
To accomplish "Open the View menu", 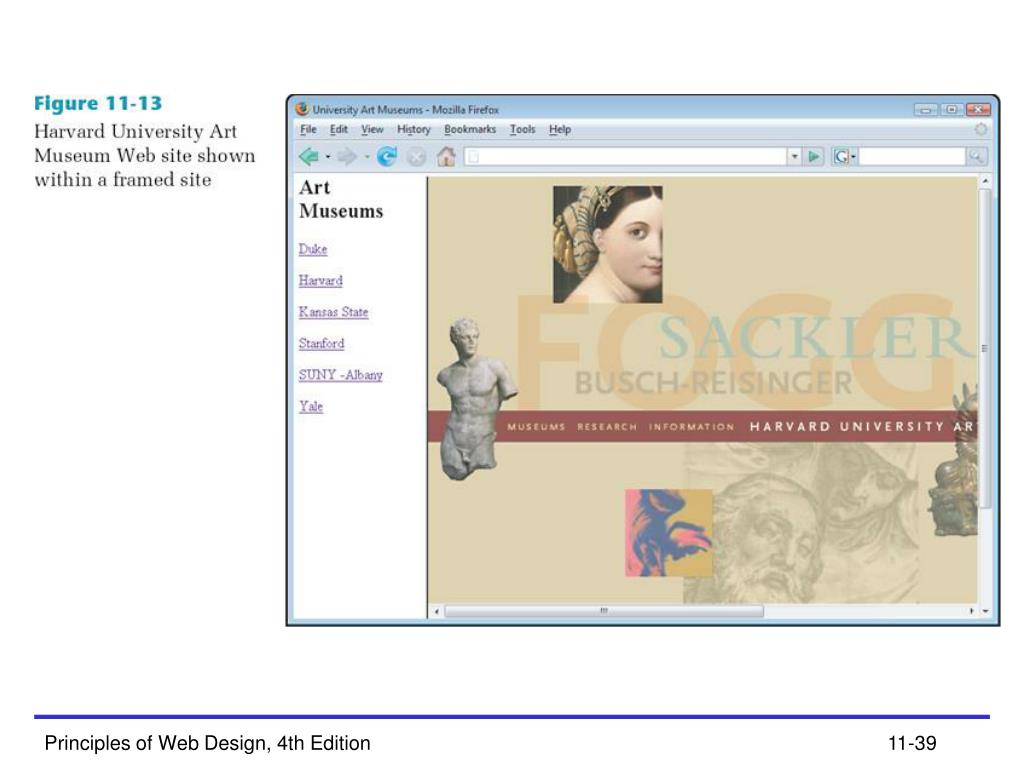I will coord(372,129).
